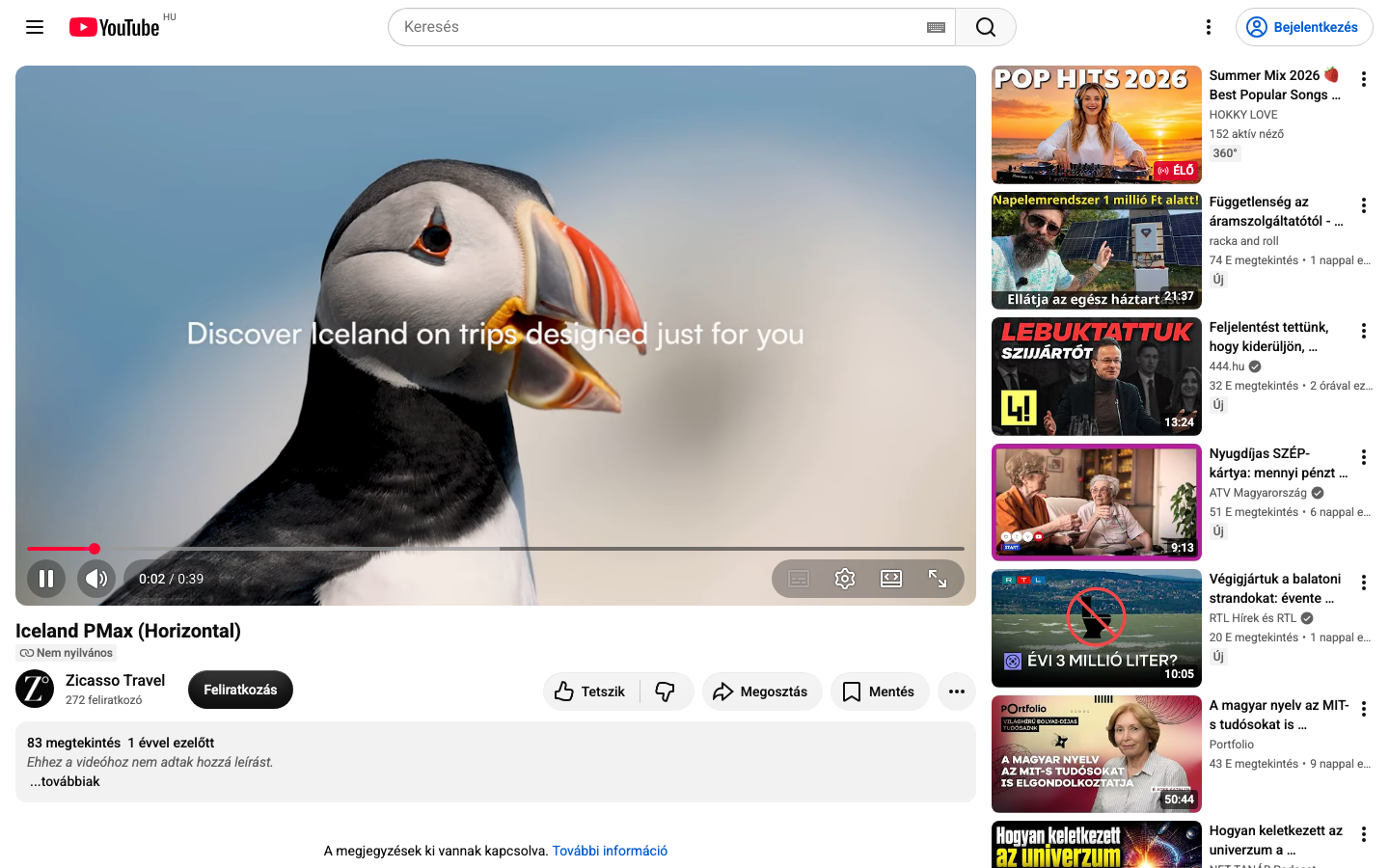
Task: Open the top-bar settings dots menu
Action: click(1209, 27)
